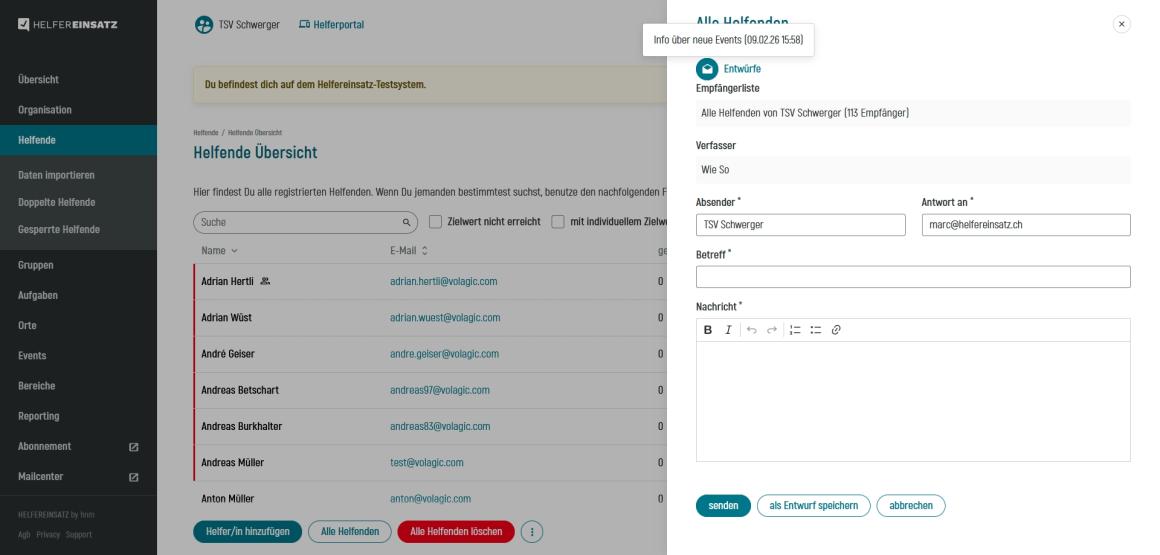Open the Entwürfe drafts link

742,69
